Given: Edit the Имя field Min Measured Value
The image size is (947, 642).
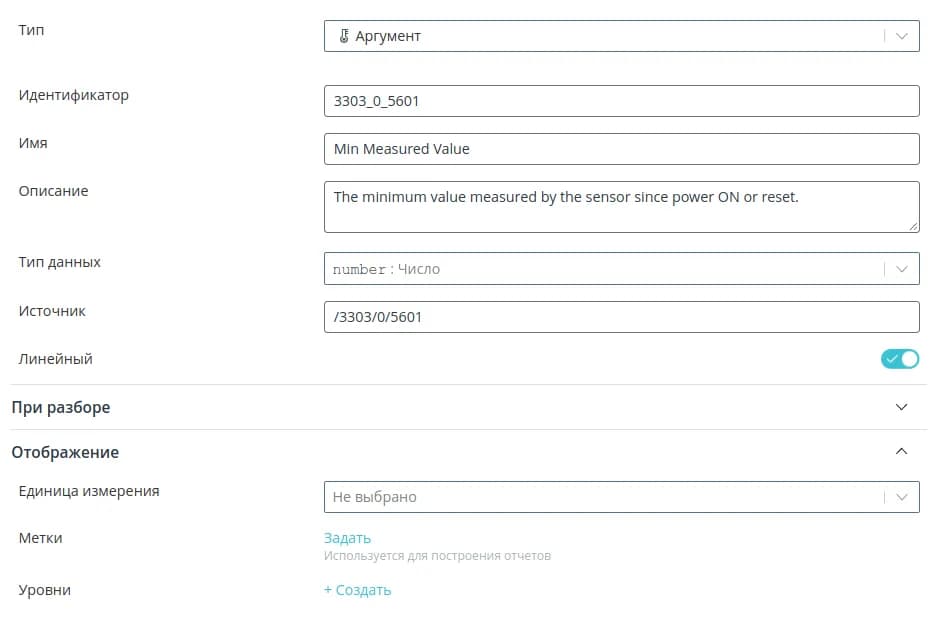Looking at the screenshot, I should coord(620,149).
